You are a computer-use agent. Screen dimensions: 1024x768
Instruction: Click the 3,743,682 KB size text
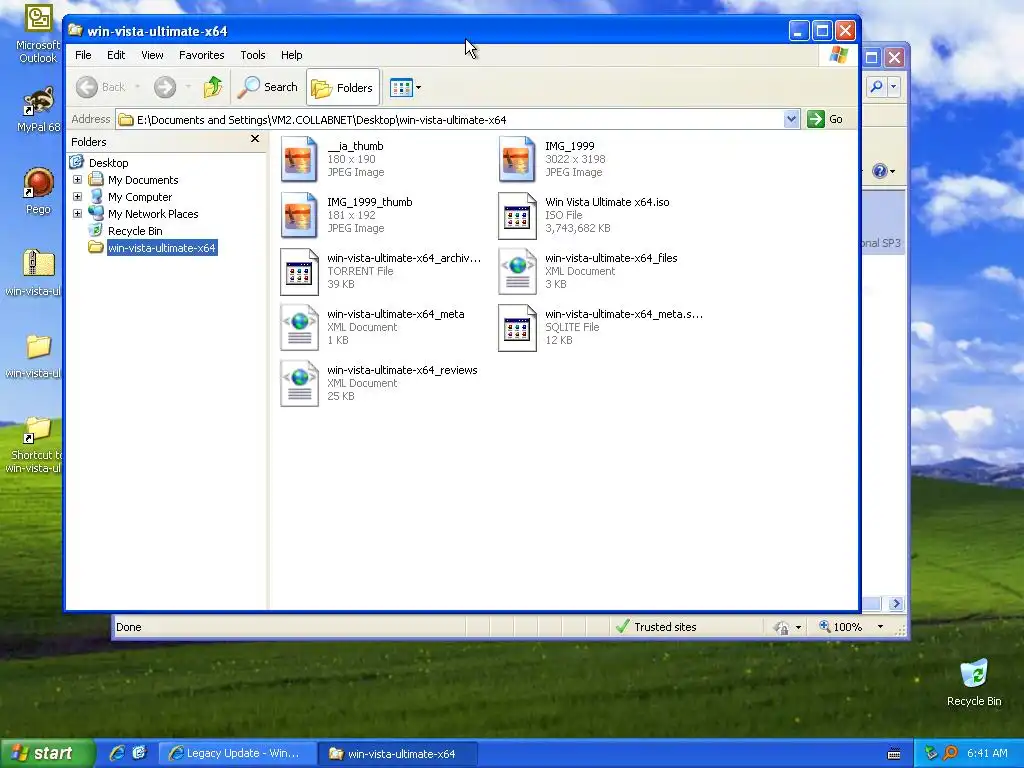click(x=577, y=228)
